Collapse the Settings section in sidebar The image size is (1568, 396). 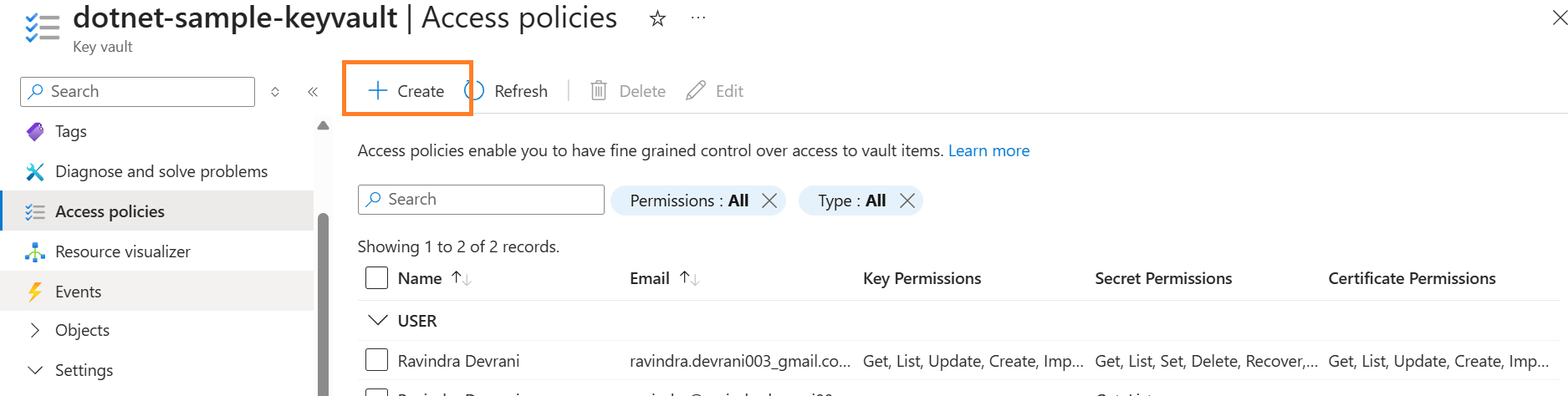[x=35, y=370]
